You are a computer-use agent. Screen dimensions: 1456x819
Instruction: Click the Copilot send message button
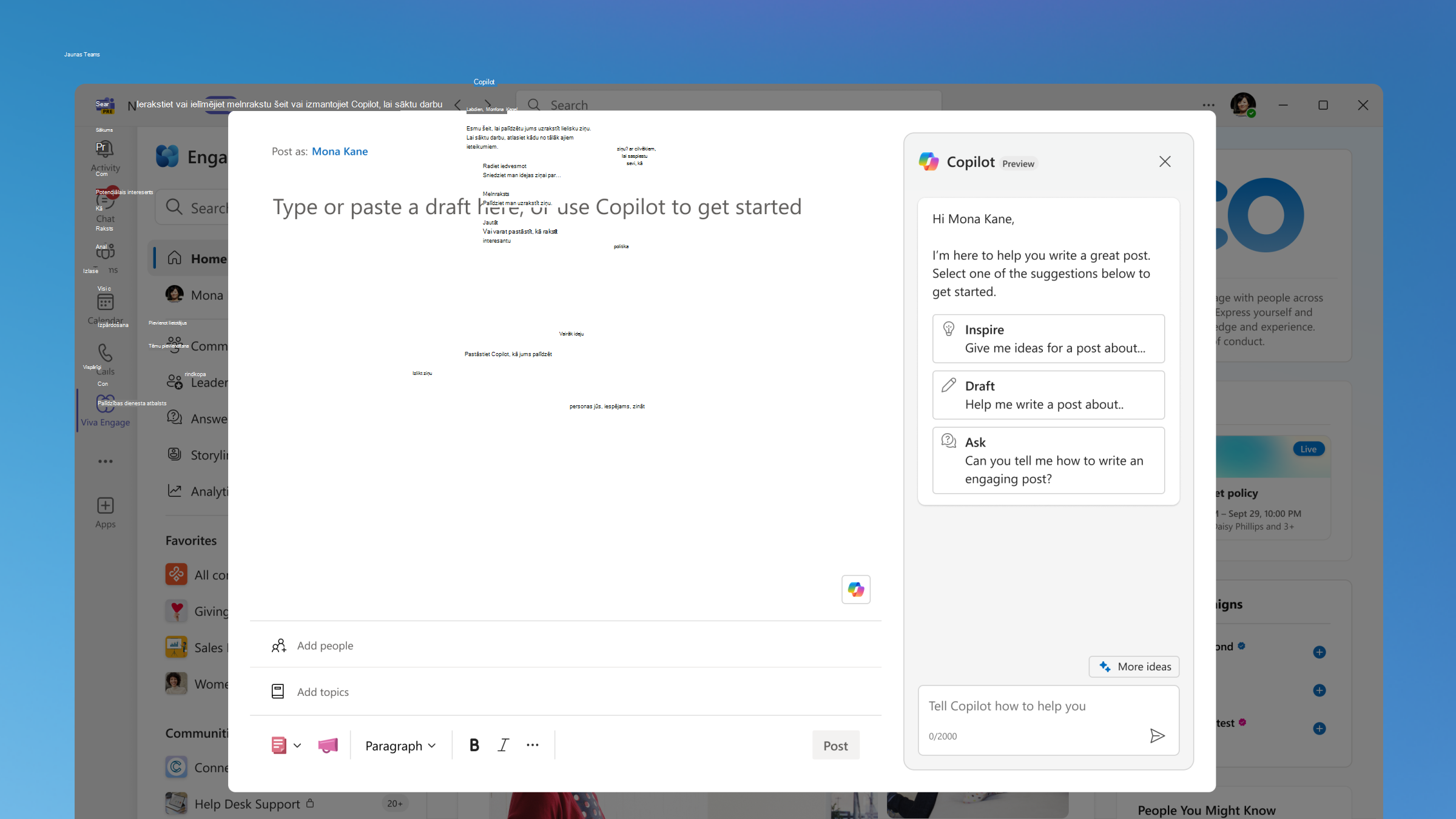pos(1157,736)
